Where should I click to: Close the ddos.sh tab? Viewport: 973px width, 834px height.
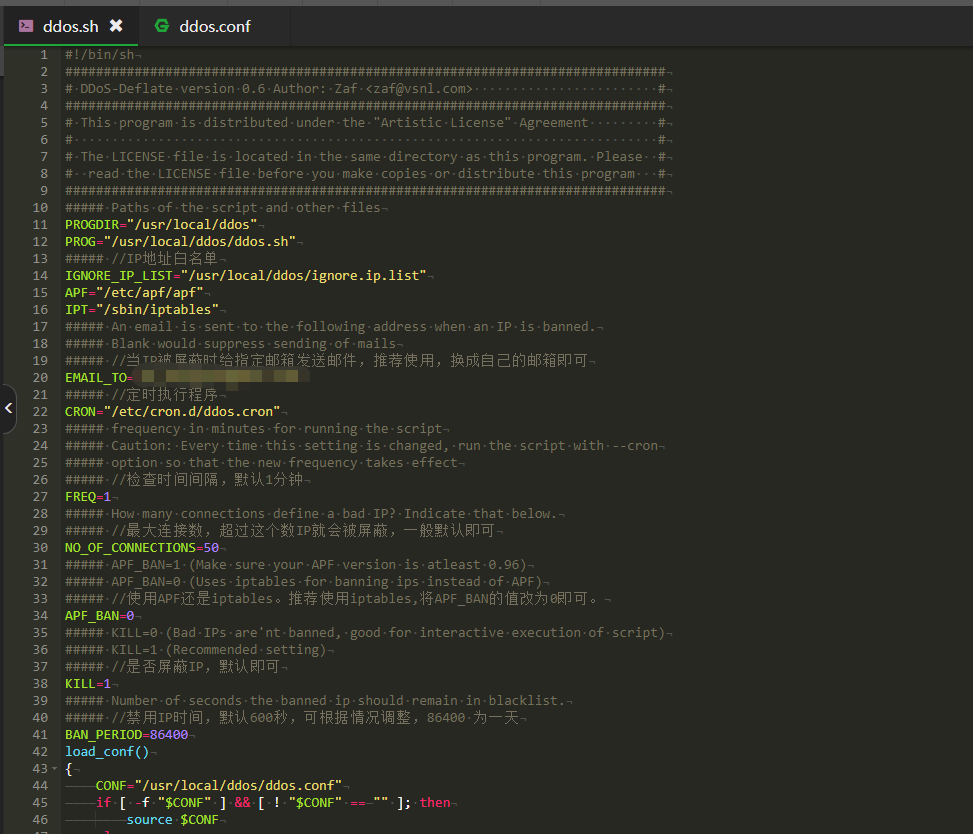[x=116, y=26]
